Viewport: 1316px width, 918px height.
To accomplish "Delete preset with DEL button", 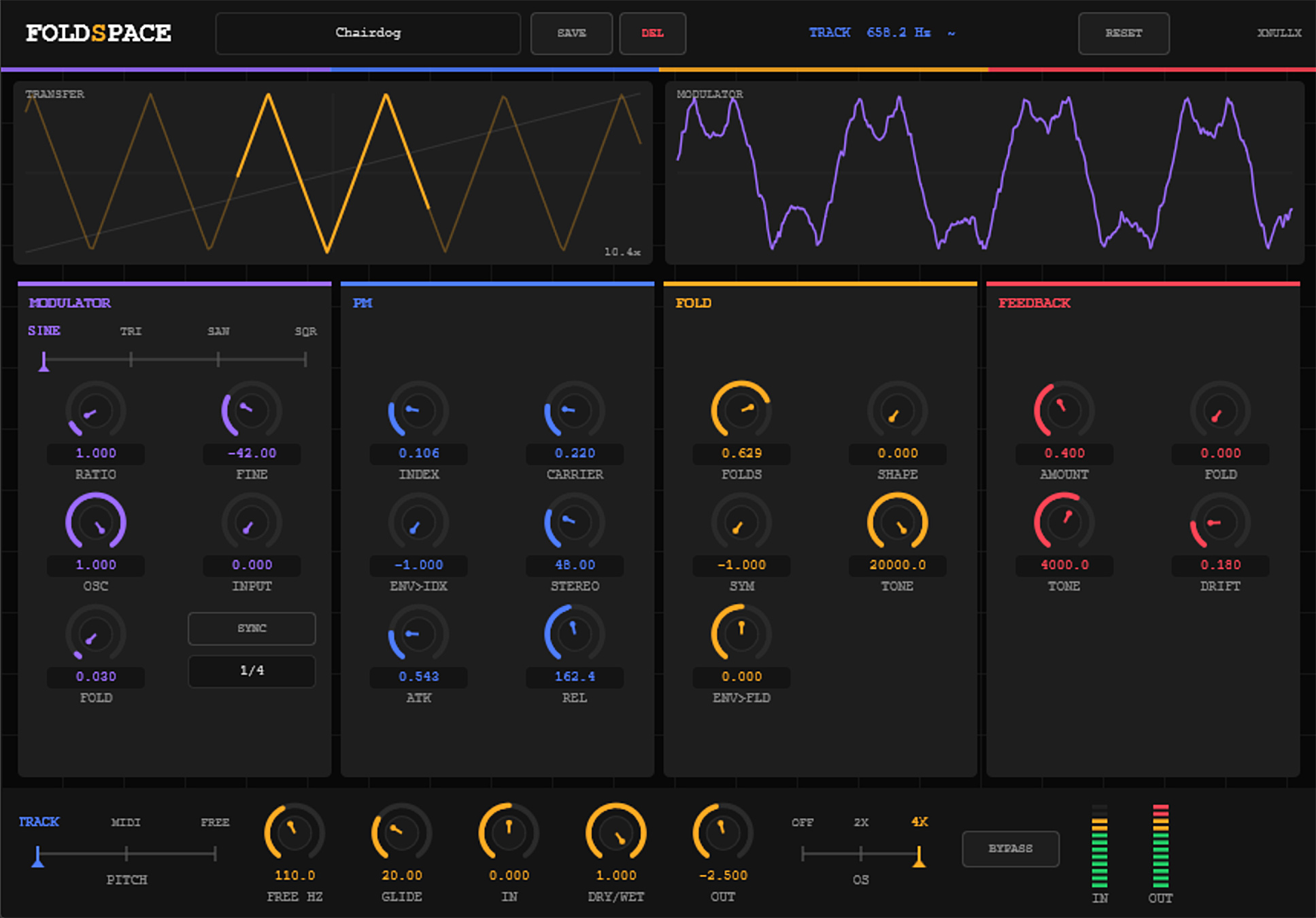I will point(652,33).
